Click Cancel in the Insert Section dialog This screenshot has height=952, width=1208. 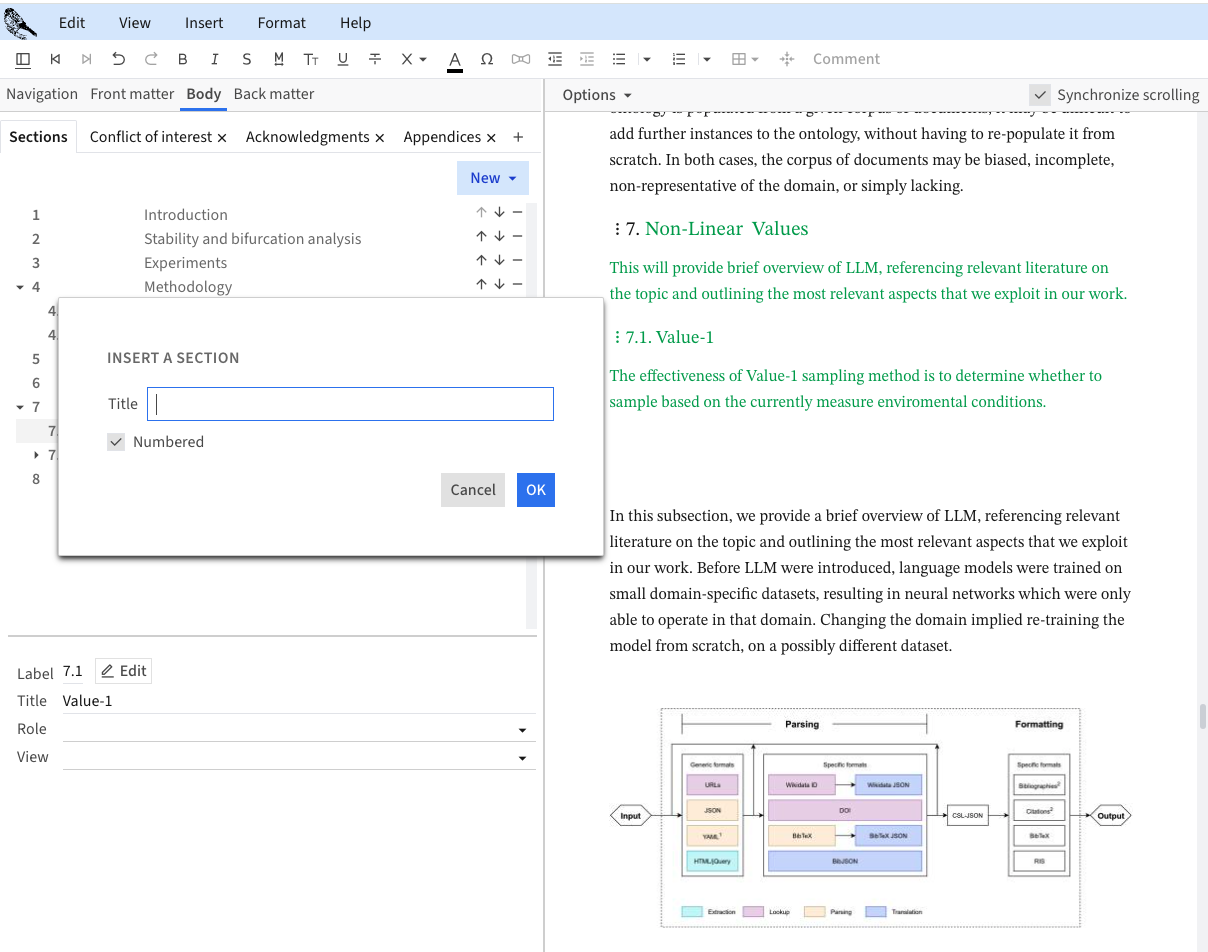(472, 490)
